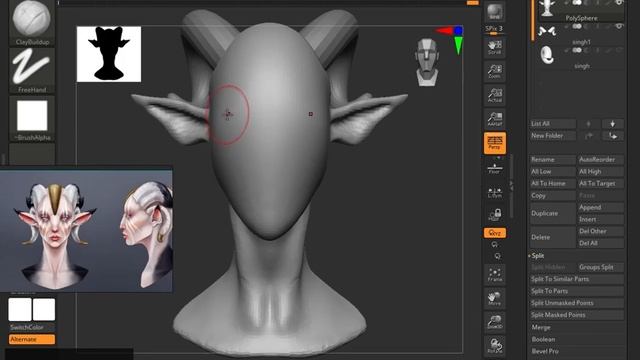This screenshot has height=360, width=640.
Task: Click the Lock camera padlock icon
Action: (495, 215)
